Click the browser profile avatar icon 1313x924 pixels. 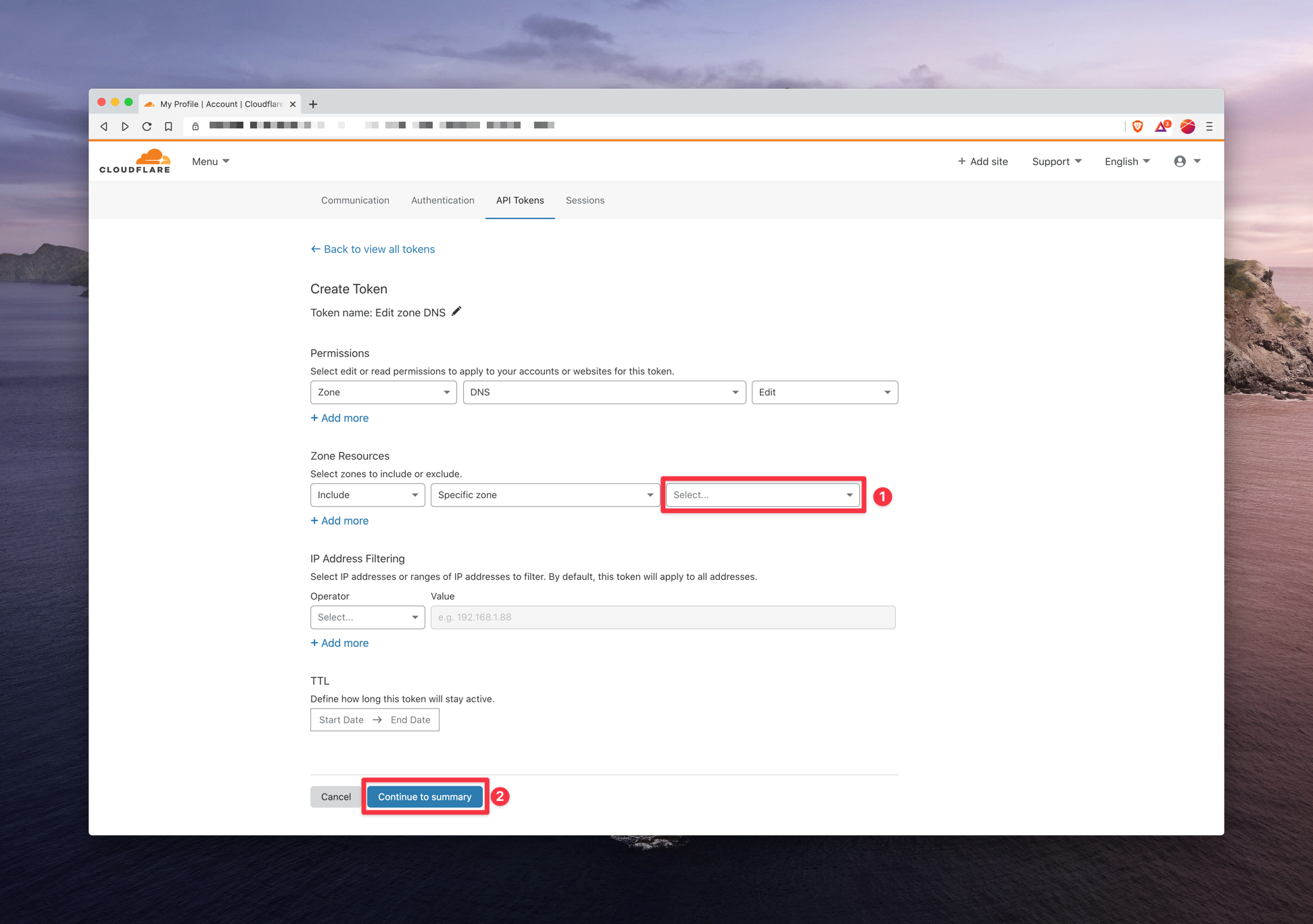pos(1187,126)
